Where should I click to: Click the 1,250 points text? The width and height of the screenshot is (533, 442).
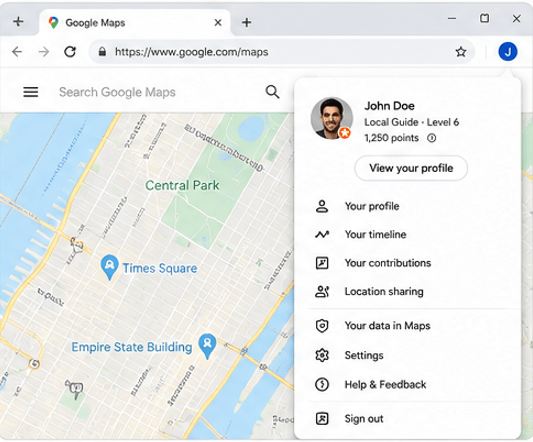[x=391, y=138]
